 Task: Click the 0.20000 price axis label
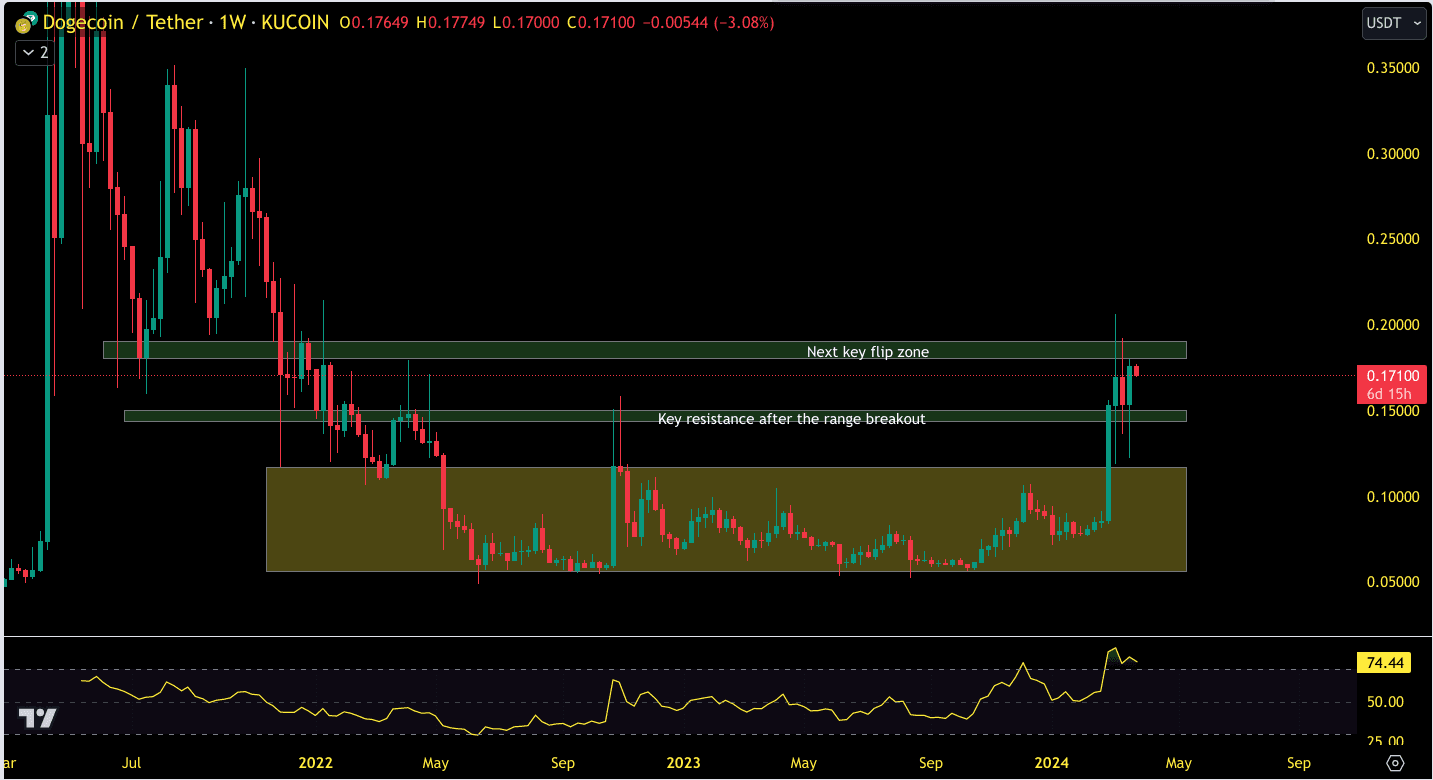tap(1391, 325)
